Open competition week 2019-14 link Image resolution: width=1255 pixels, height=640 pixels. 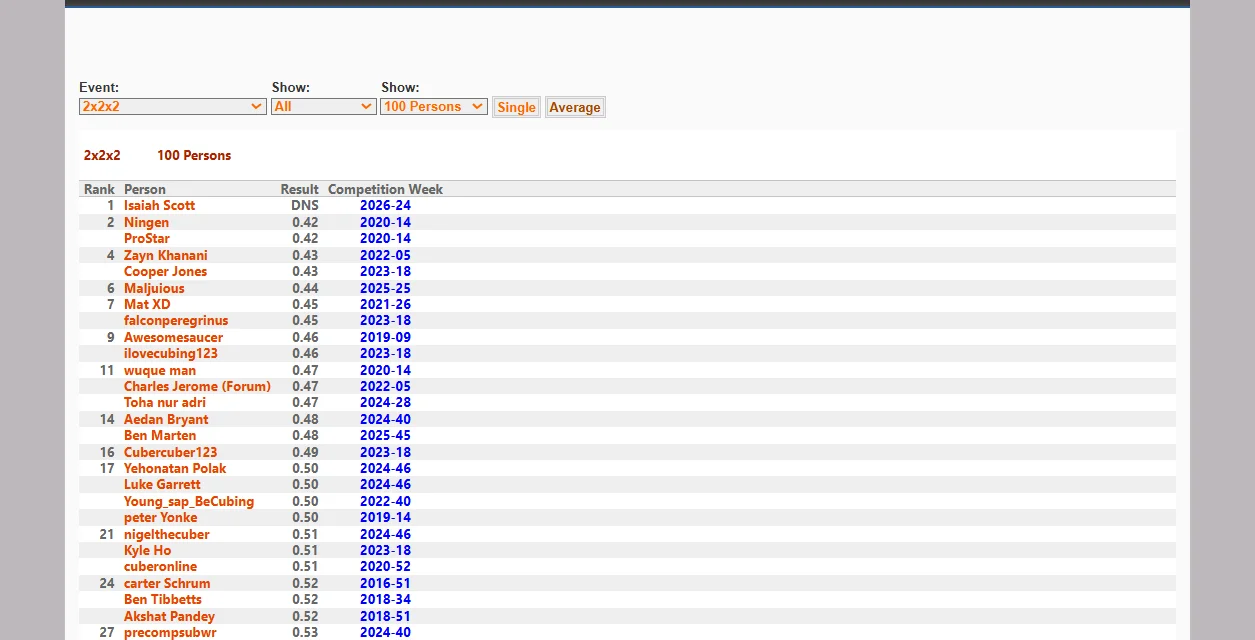(x=385, y=518)
